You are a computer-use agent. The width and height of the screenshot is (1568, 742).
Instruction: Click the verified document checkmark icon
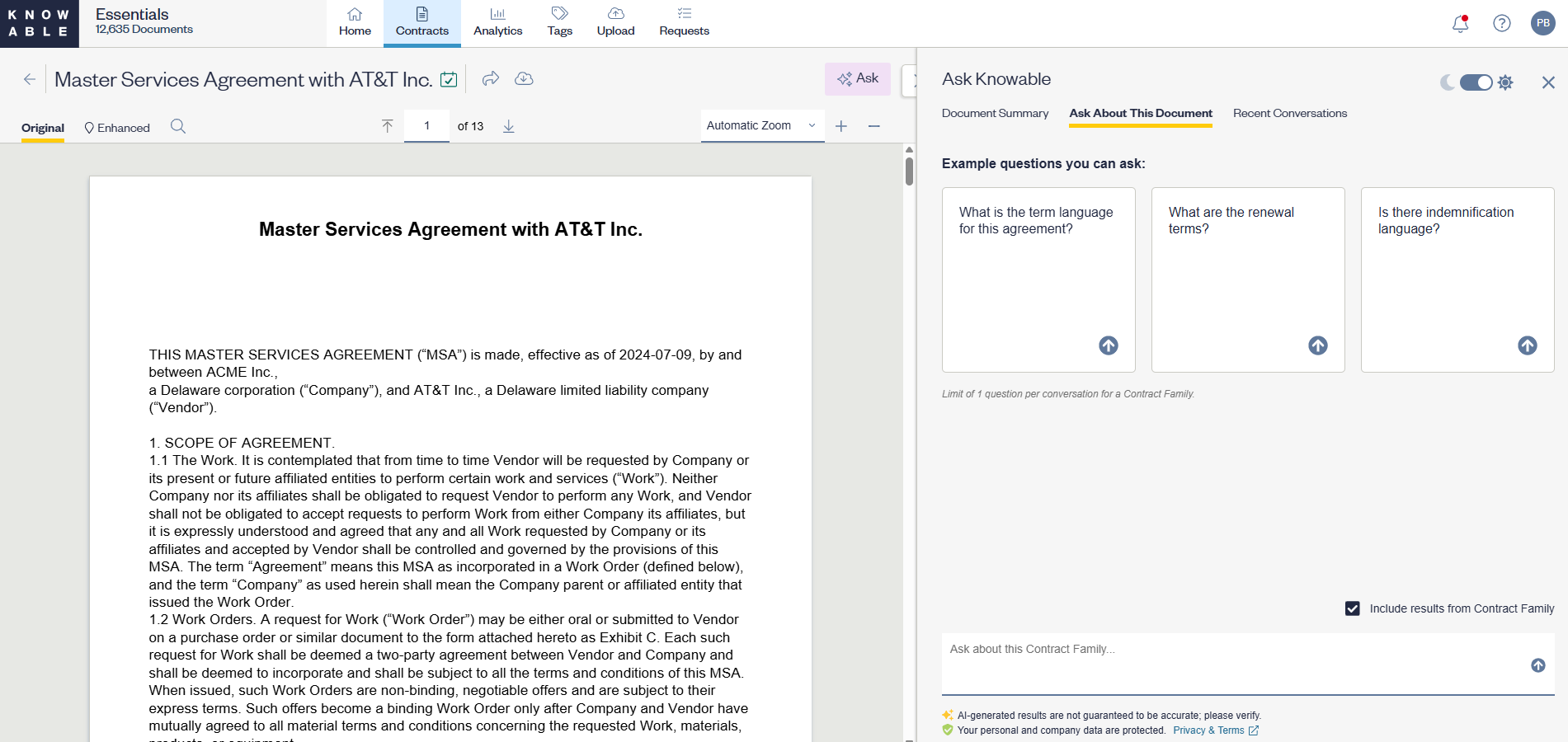[x=449, y=79]
